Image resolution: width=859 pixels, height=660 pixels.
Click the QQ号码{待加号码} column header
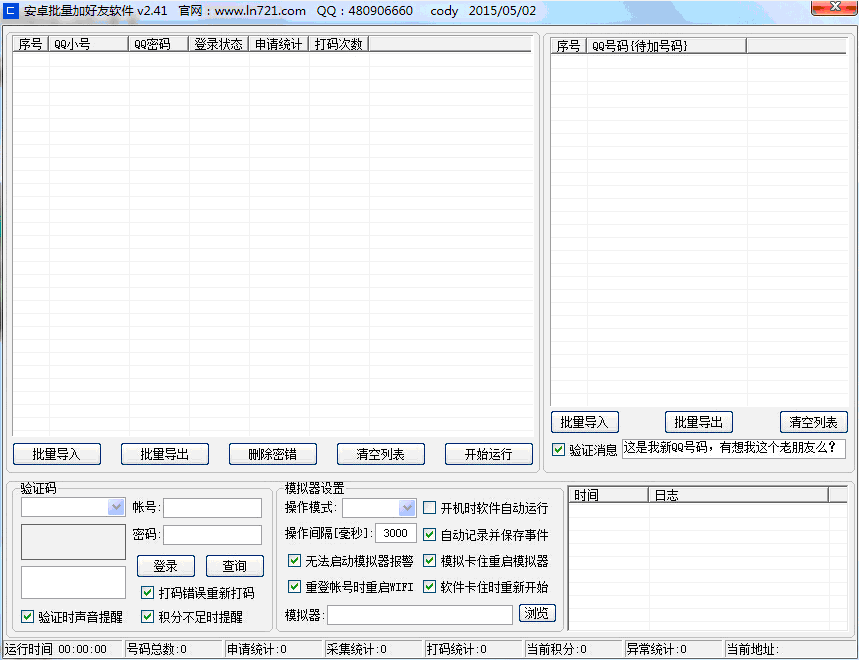click(666, 46)
